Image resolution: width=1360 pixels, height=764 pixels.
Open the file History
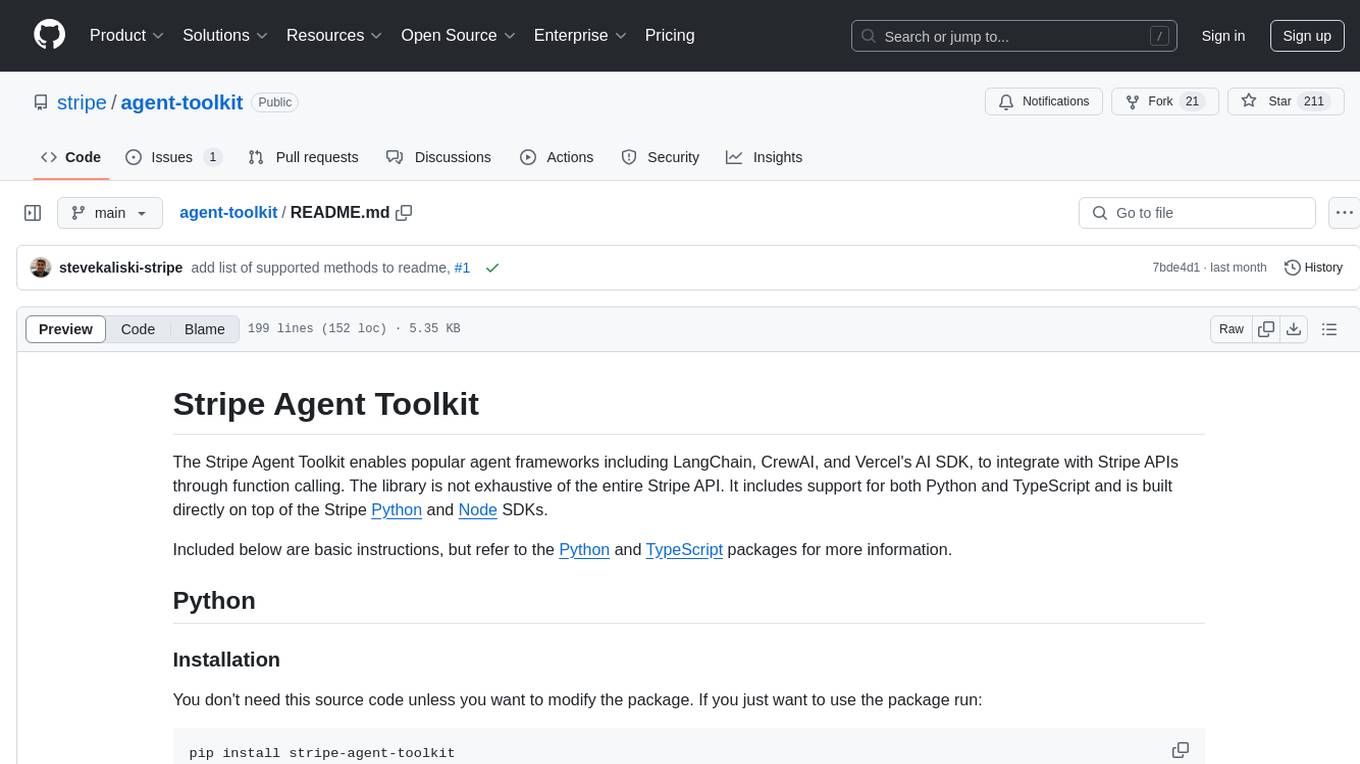coord(1313,268)
